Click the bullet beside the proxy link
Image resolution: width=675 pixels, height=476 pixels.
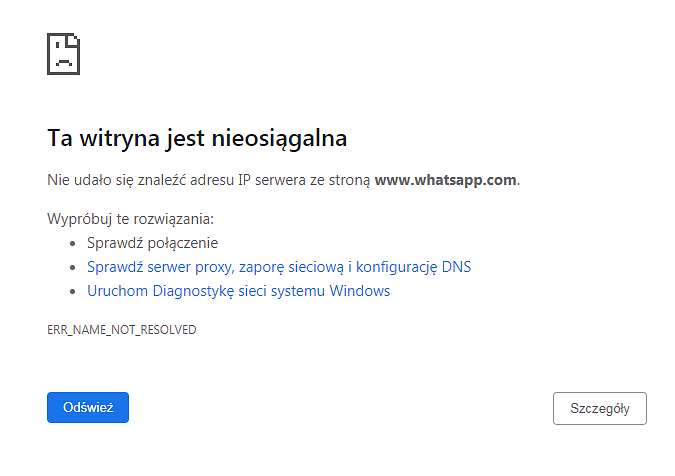click(x=72, y=268)
